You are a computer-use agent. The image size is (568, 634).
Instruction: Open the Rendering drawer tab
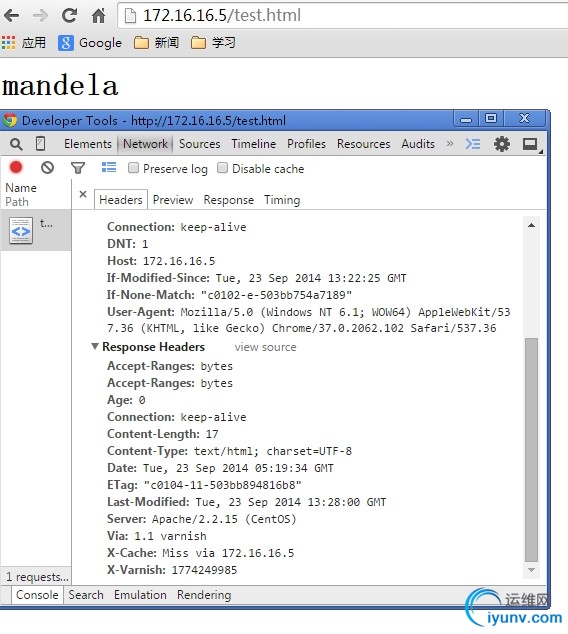[x=204, y=595]
